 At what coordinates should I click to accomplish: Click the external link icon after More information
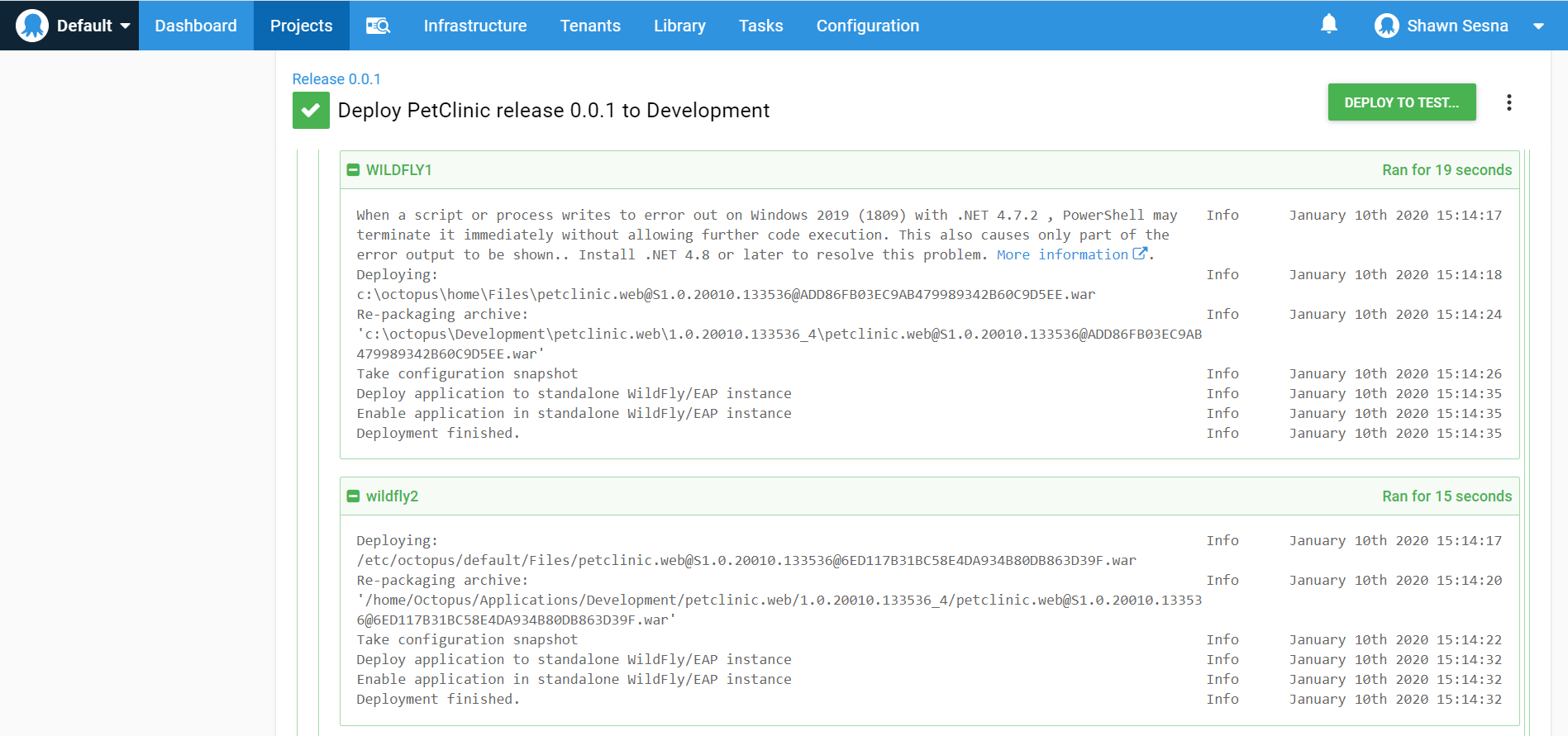click(x=1140, y=254)
